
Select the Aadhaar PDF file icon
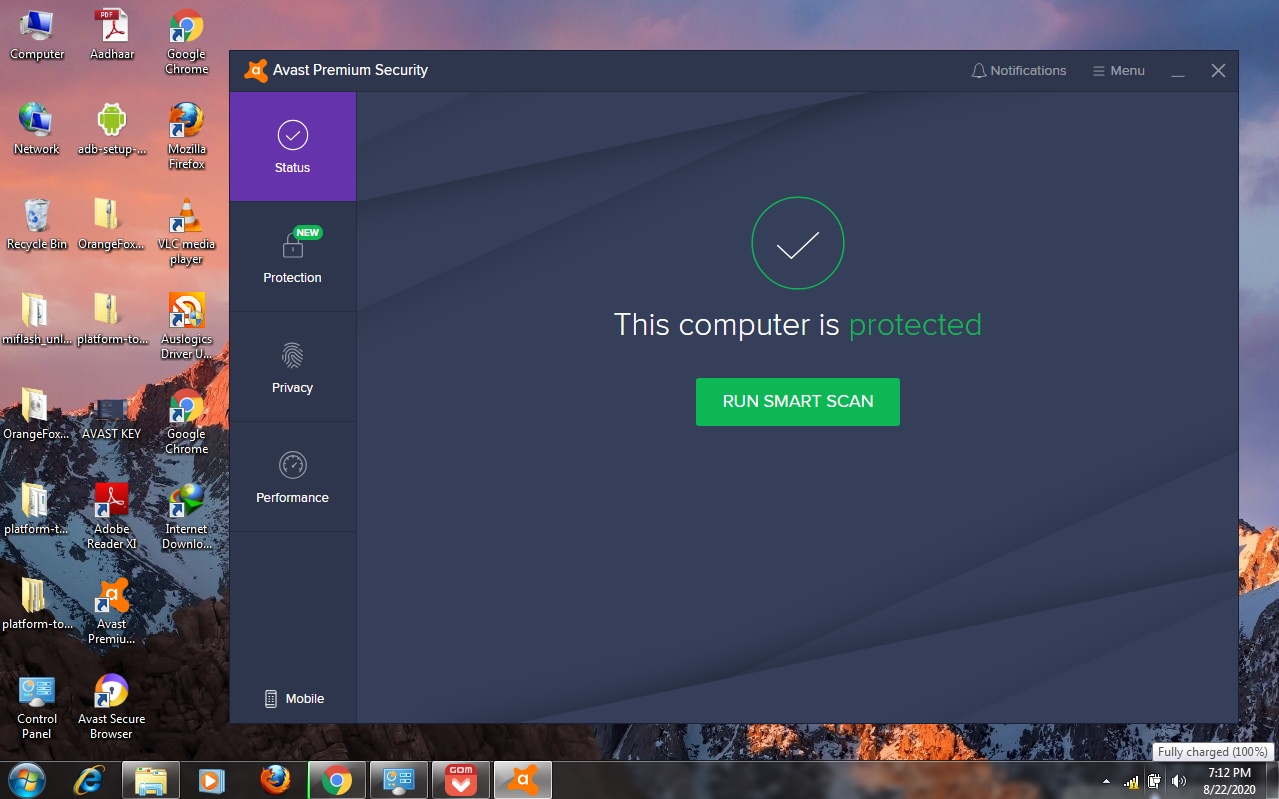coord(112,35)
